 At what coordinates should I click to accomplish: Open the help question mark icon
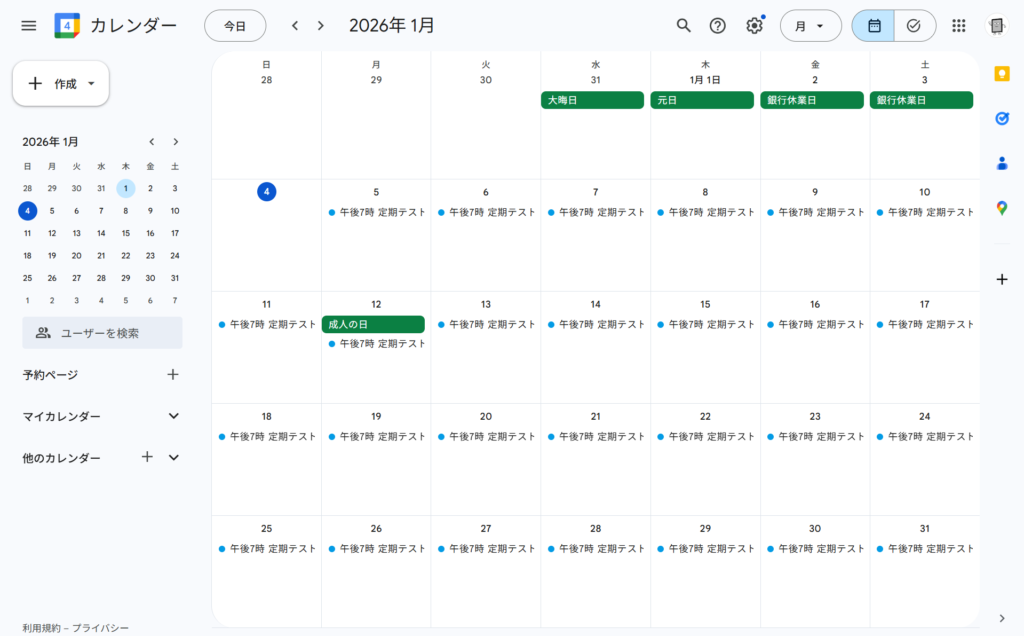(718, 25)
